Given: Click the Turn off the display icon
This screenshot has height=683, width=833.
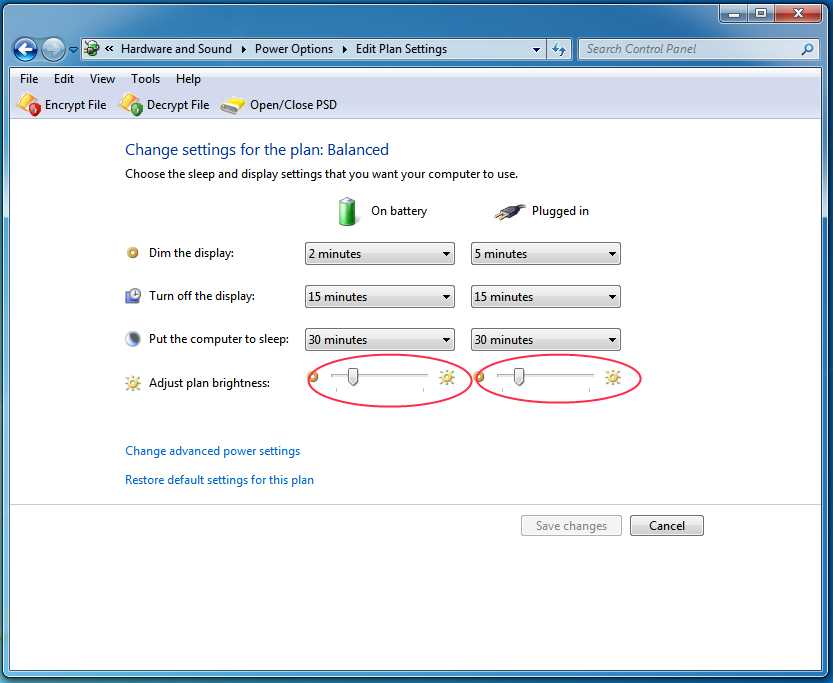Looking at the screenshot, I should click(133, 296).
